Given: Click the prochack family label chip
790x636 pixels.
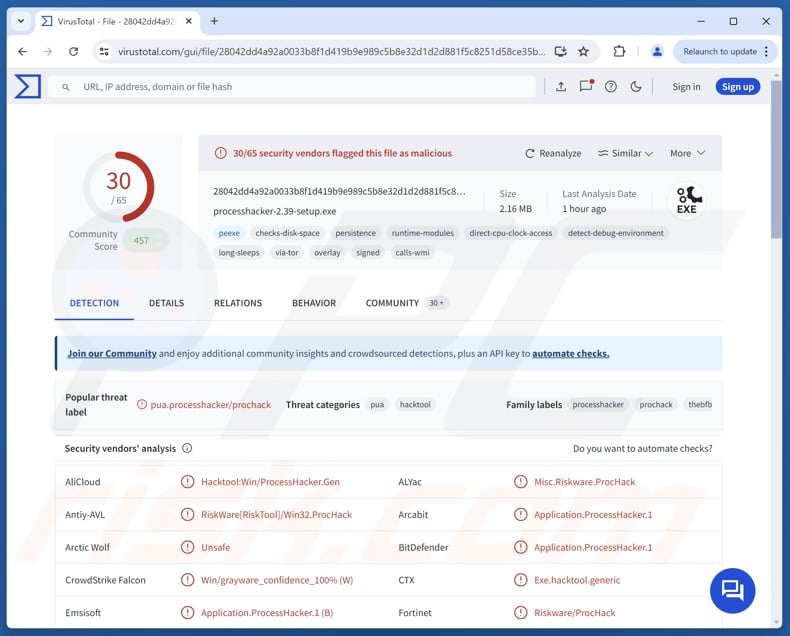Looking at the screenshot, I should 656,404.
